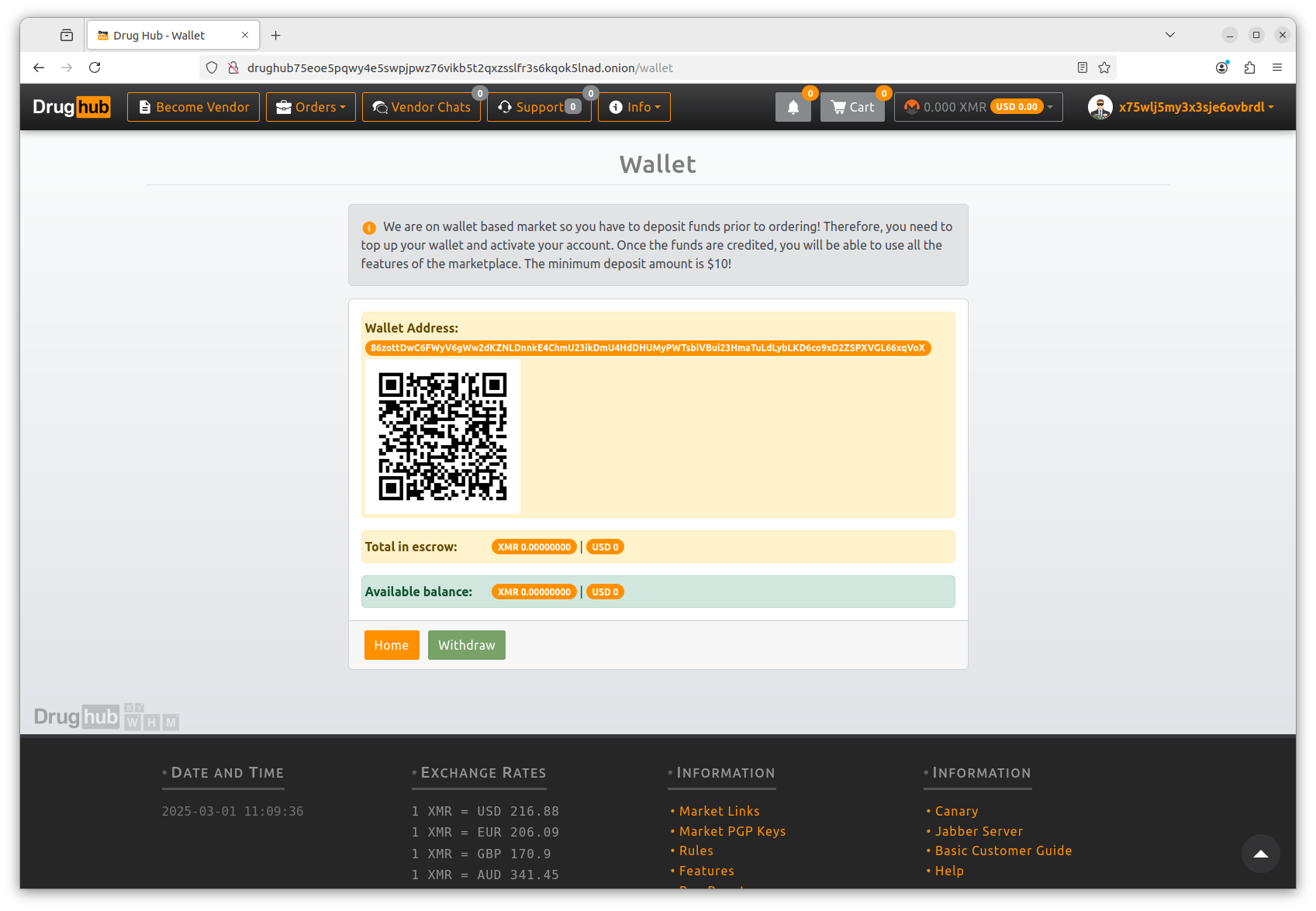Click the Monero coin icon in the balance display
The width and height of the screenshot is (1316, 911).
911,106
